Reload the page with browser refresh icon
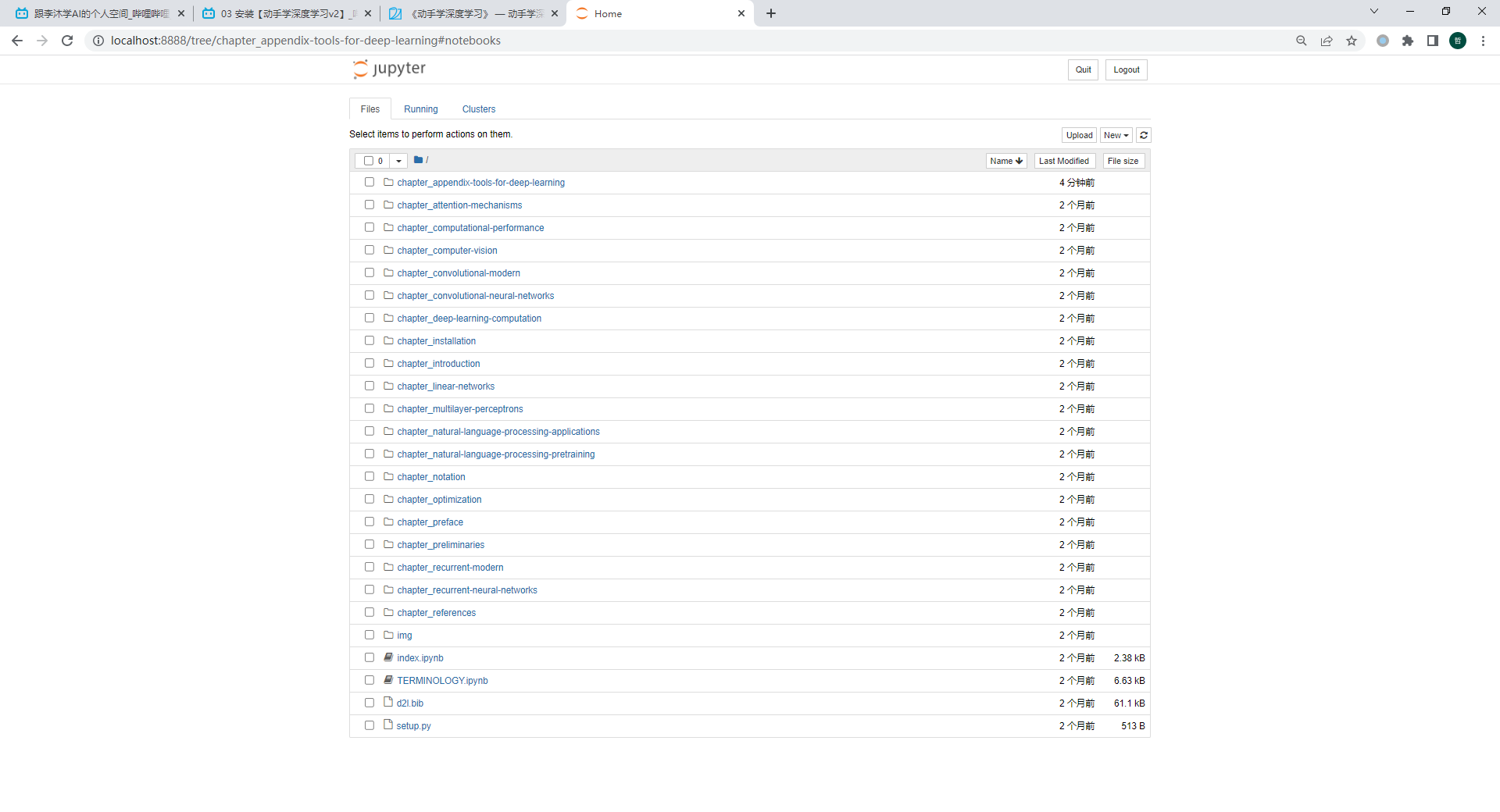 pyautogui.click(x=67, y=41)
